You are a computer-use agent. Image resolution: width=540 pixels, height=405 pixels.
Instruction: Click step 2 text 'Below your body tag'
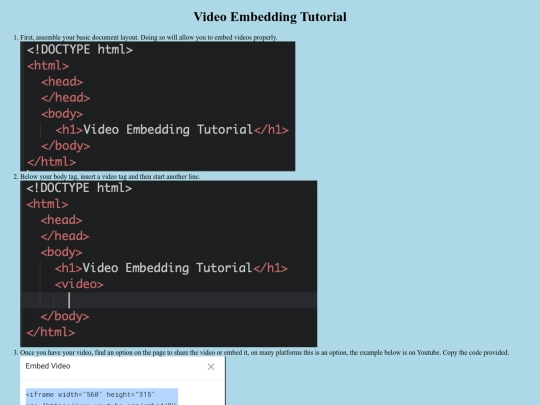(49, 176)
